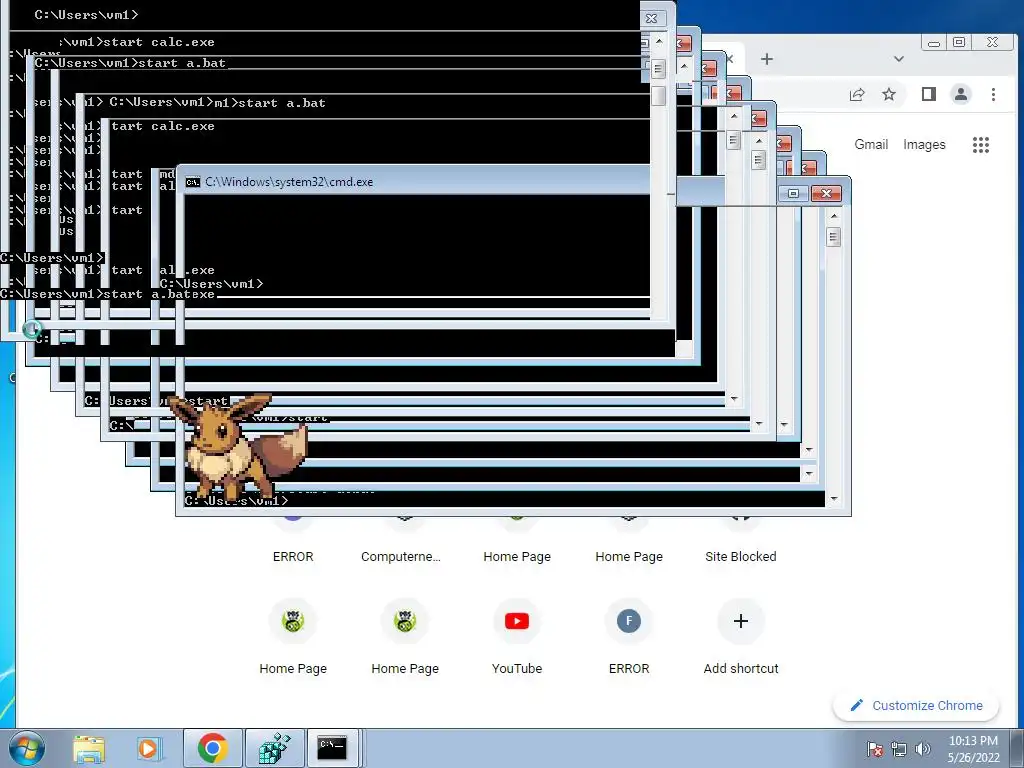The height and width of the screenshot is (768, 1024).
Task: Switch to Chrome in the taskbar
Action: pos(212,748)
